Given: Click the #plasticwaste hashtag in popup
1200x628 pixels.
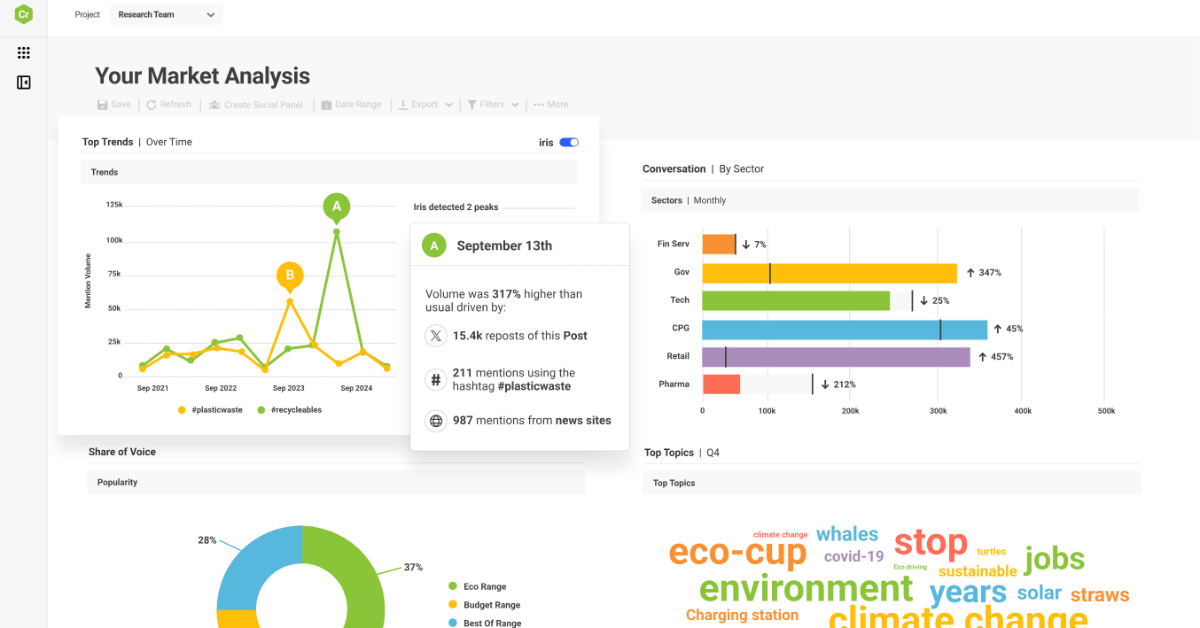Looking at the screenshot, I should click(x=535, y=386).
